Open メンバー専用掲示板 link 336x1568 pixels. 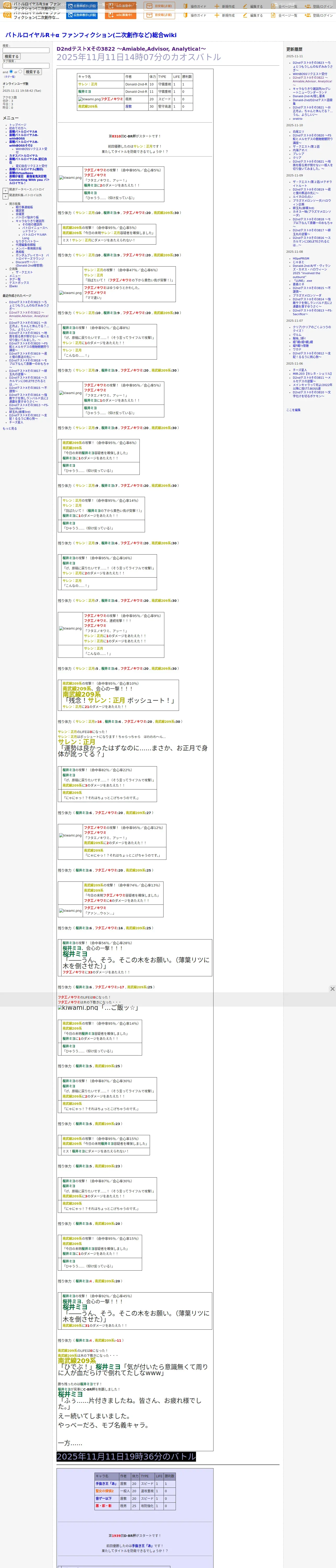29,248
